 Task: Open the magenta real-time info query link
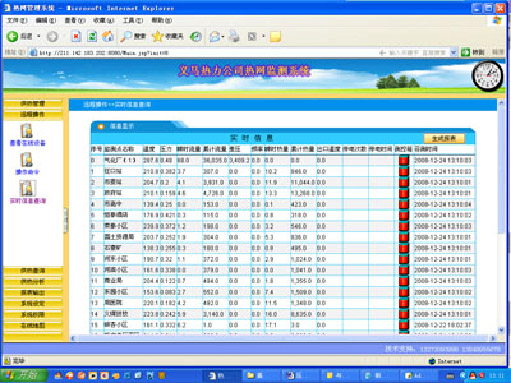[x=28, y=201]
